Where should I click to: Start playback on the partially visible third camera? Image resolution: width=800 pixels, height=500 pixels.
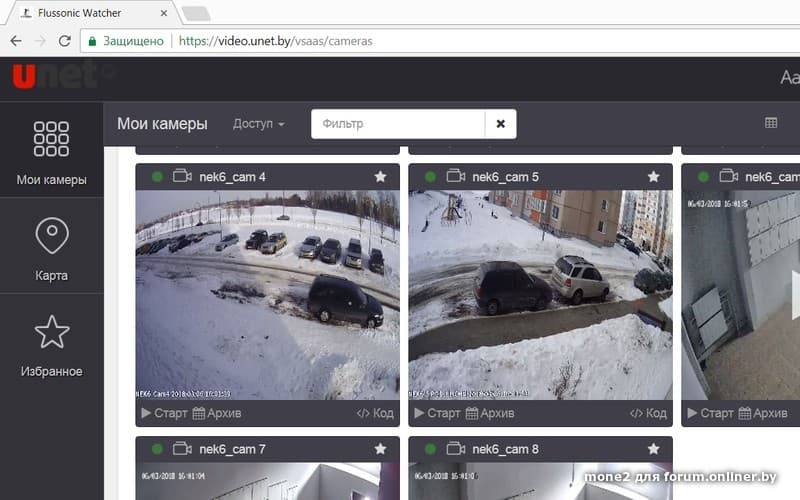click(x=710, y=413)
